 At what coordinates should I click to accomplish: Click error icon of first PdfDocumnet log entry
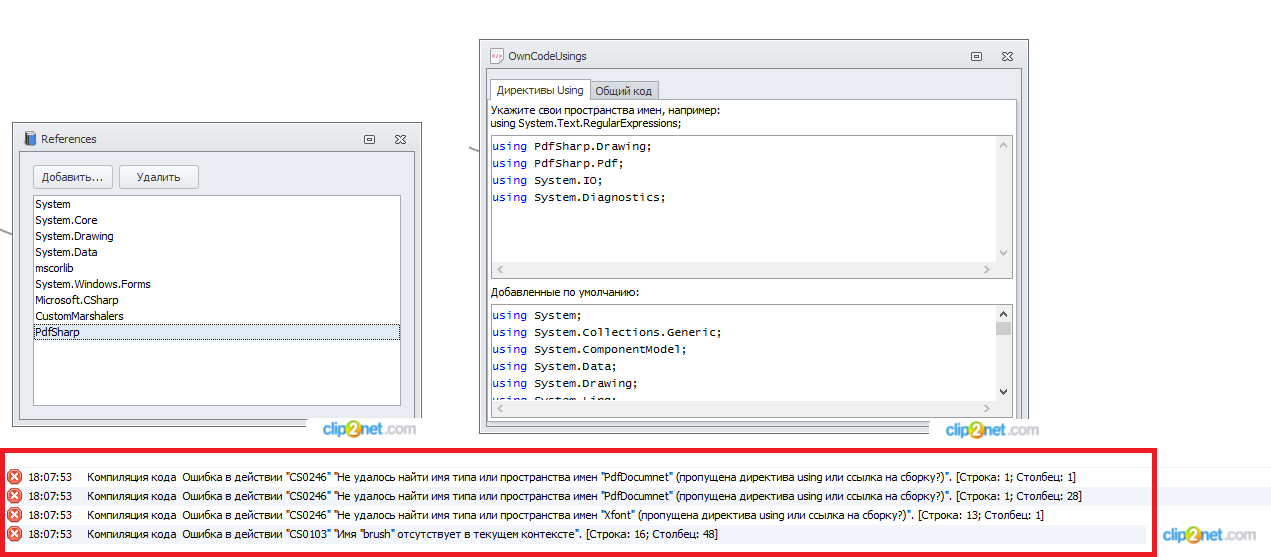[14, 477]
